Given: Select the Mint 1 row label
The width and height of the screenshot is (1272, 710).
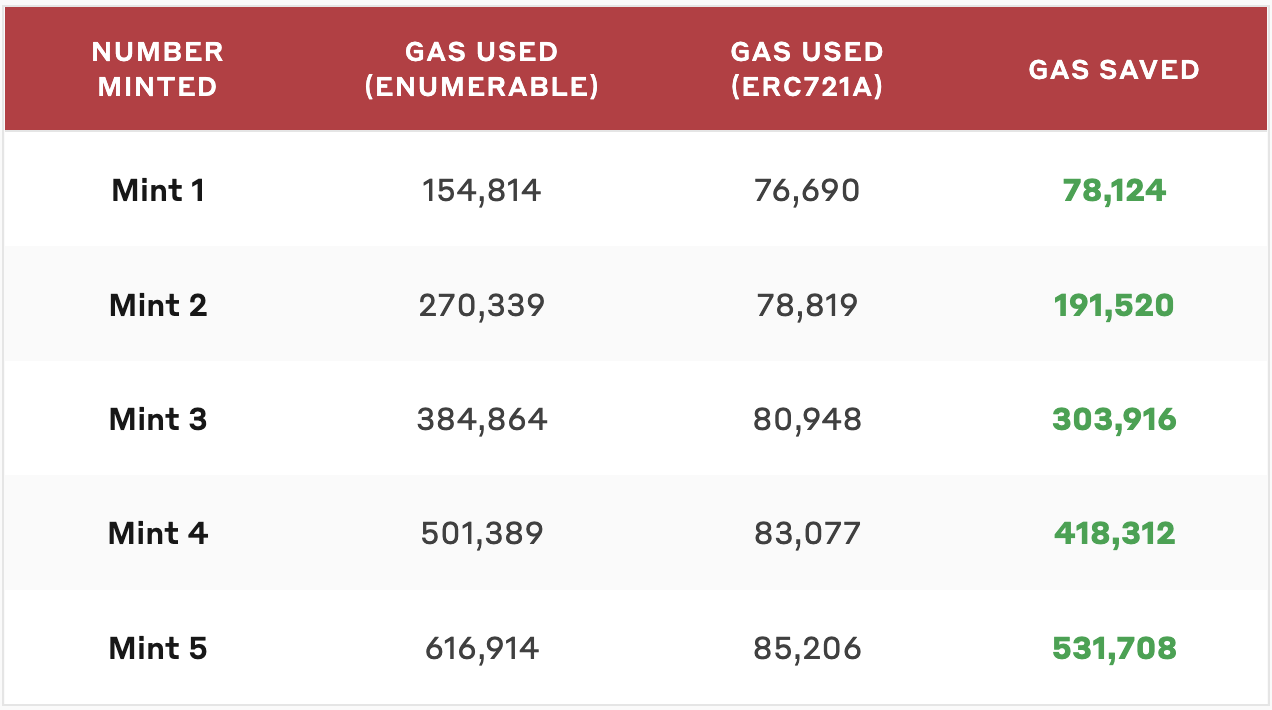Looking at the screenshot, I should 158,190.
